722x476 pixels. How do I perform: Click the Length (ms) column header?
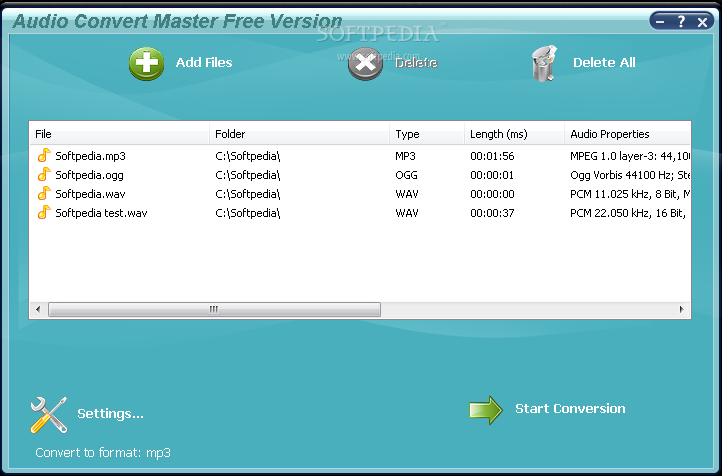pos(514,134)
